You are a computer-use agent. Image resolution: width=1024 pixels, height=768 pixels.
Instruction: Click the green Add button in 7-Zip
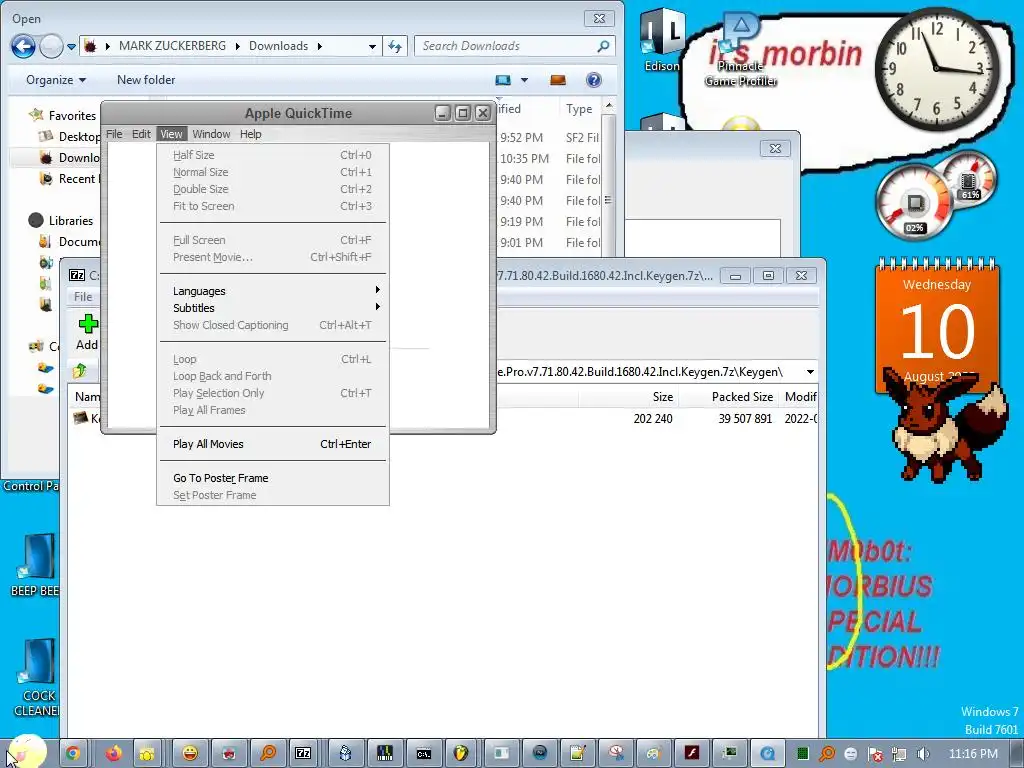click(88, 332)
